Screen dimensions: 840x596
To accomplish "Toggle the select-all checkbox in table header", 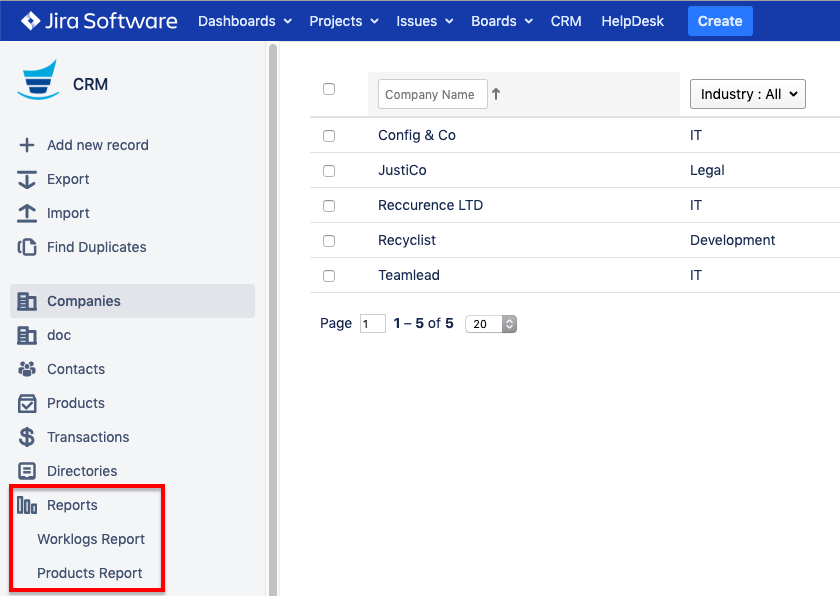I will click(329, 89).
